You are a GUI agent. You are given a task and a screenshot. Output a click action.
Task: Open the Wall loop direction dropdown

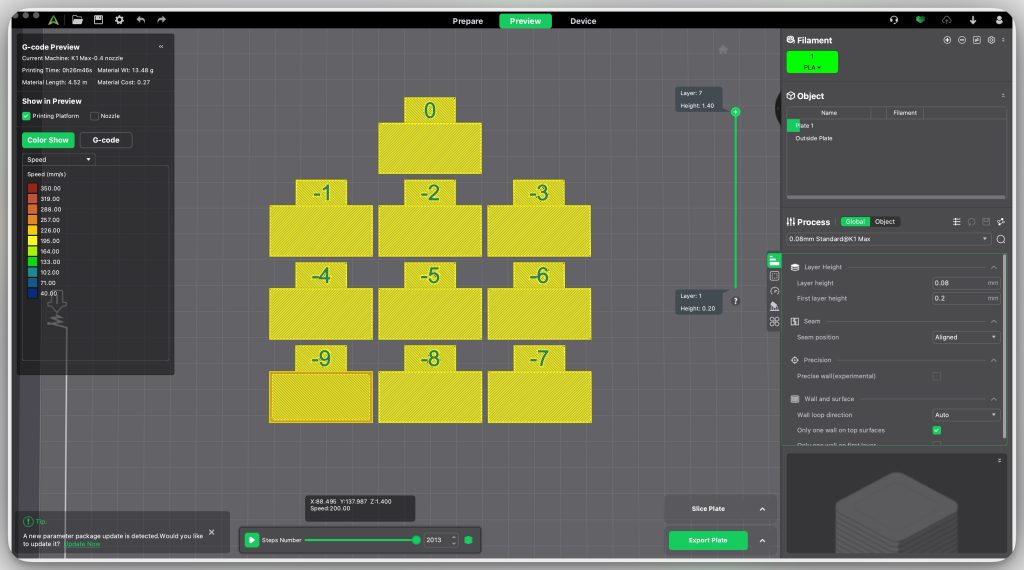pyautogui.click(x=965, y=414)
